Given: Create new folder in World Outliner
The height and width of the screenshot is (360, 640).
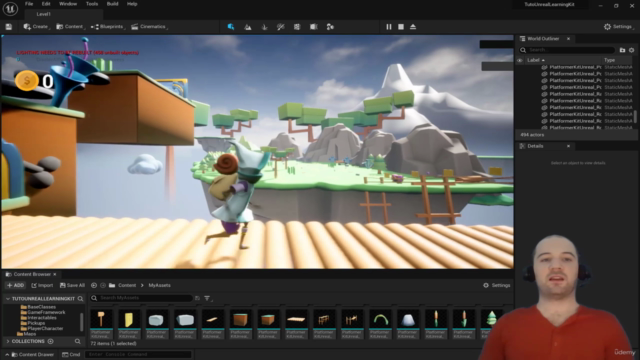Looking at the screenshot, I should click(622, 50).
